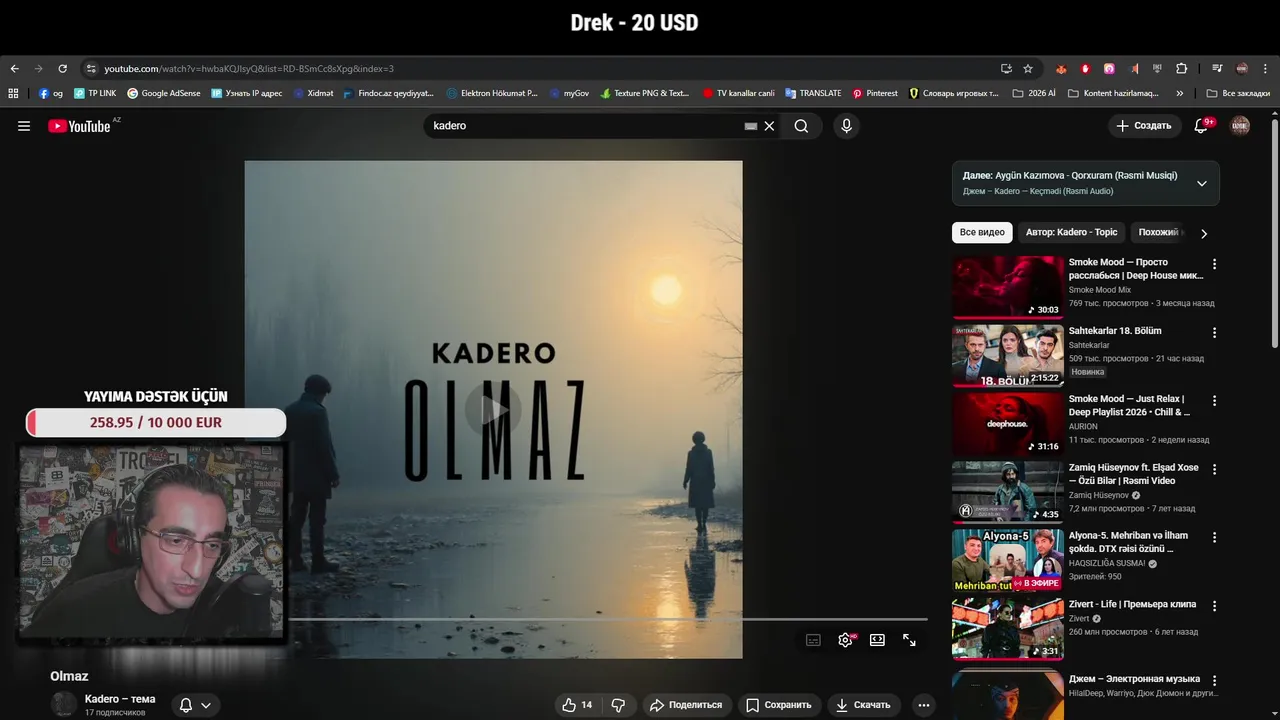This screenshot has width=1280, height=720.
Task: Open Smoke Mood — Just Relax thumbnail
Action: tap(1008, 424)
